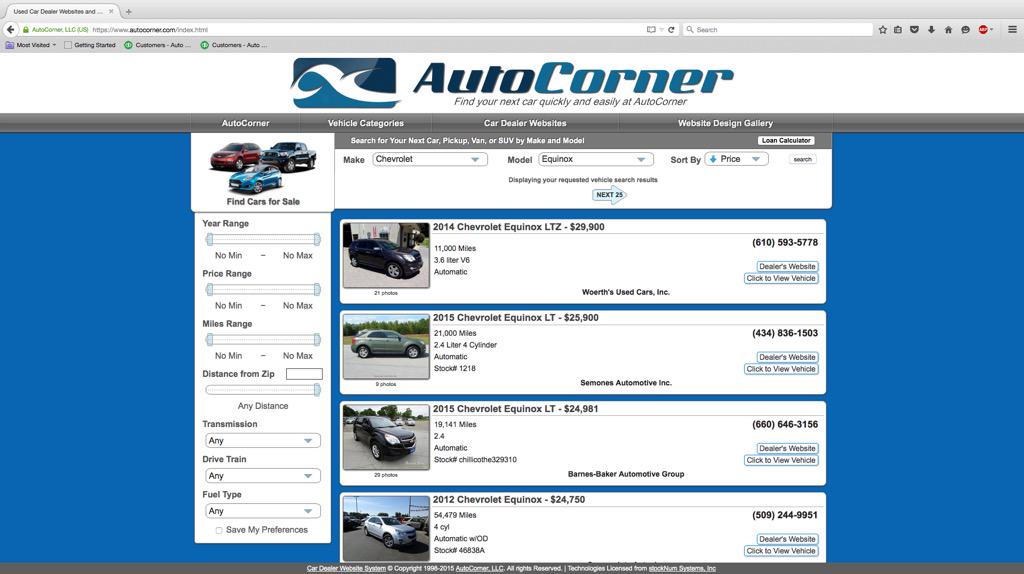The image size is (1024, 574).
Task: Open Dealer's Website for Semones Automotive
Action: tap(787, 357)
